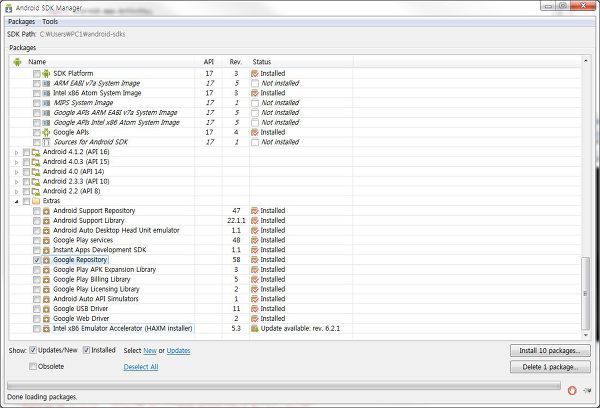Check the Extras group checkbox
This screenshot has height=408, width=600.
point(26,201)
